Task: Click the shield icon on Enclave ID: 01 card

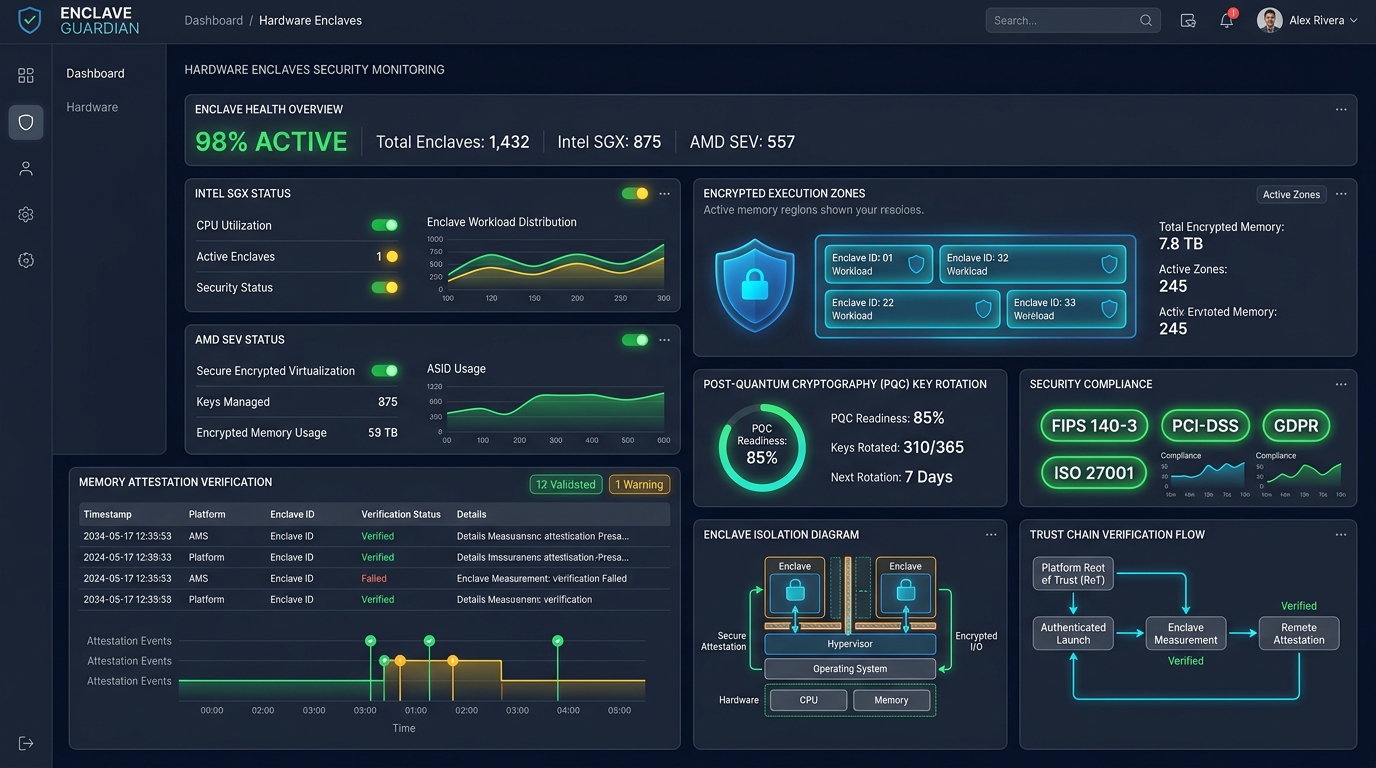Action: point(916,264)
